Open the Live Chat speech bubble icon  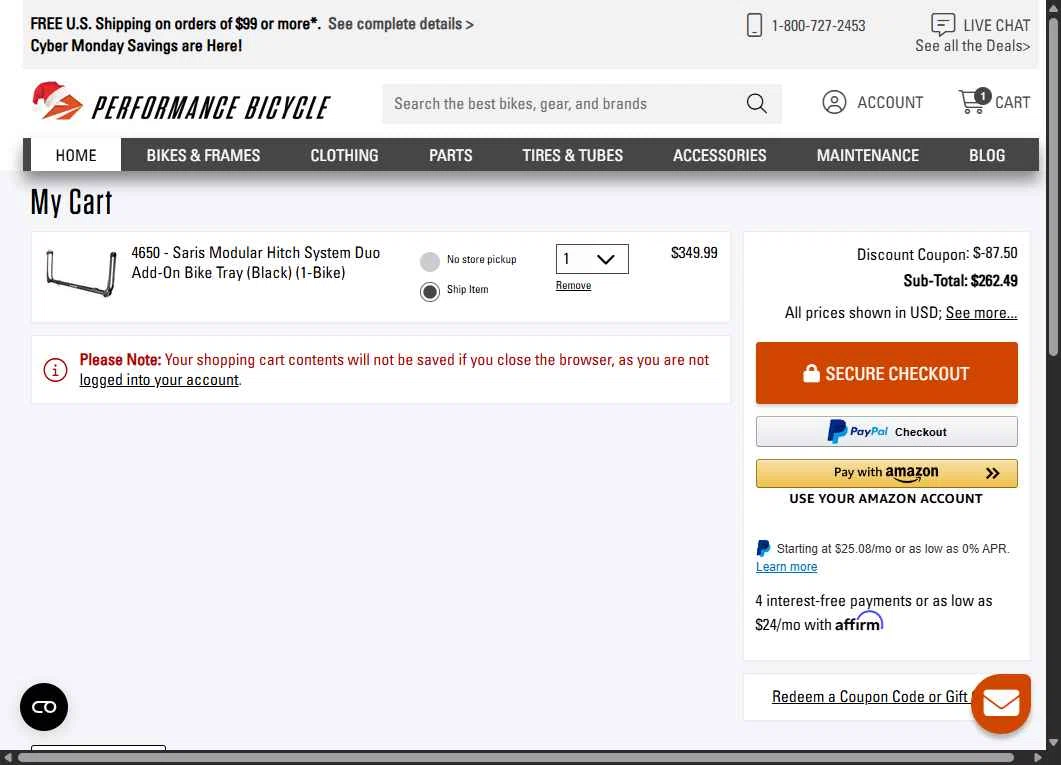943,24
